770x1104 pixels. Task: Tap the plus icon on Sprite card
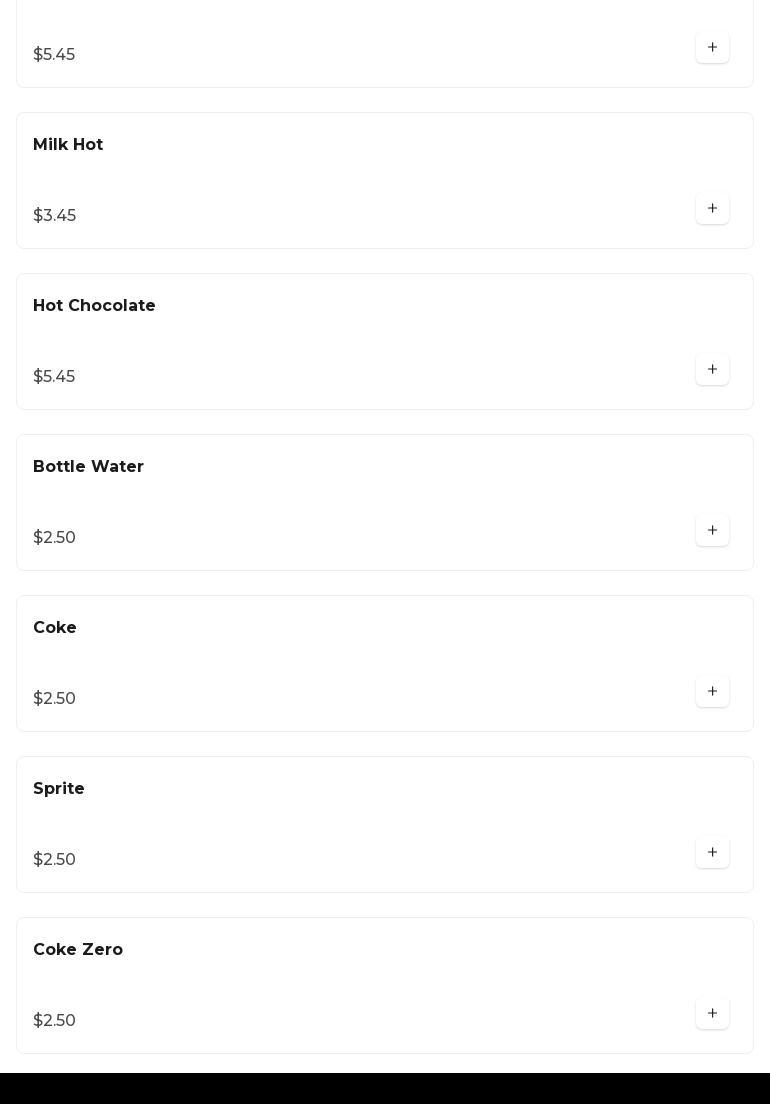[712, 853]
